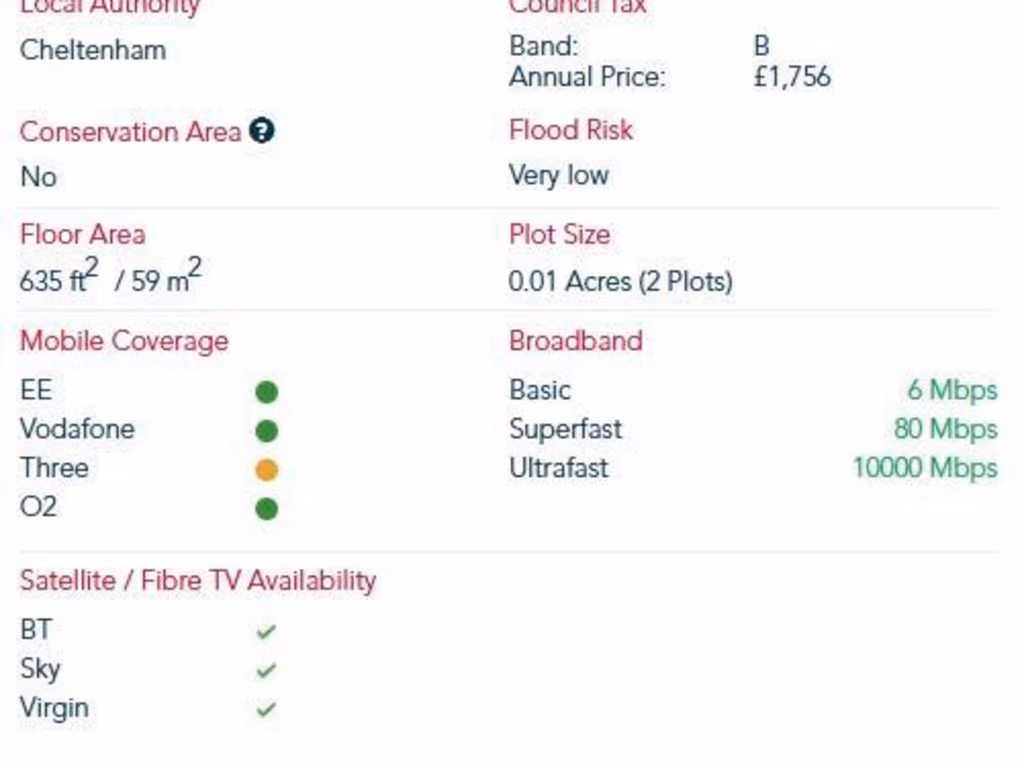Click the Floor Area heading

coord(83,235)
